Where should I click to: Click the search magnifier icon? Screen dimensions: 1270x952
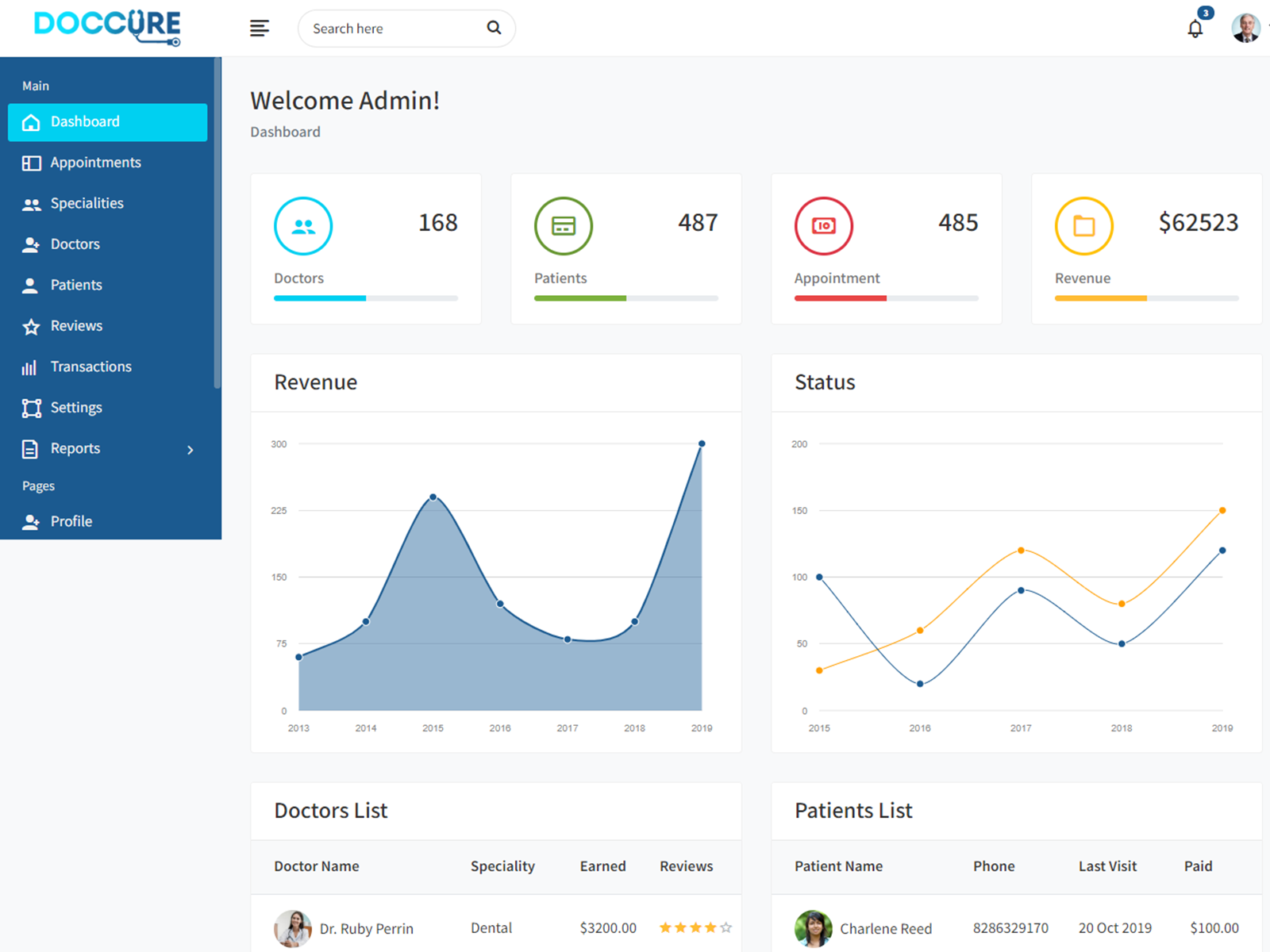click(494, 28)
